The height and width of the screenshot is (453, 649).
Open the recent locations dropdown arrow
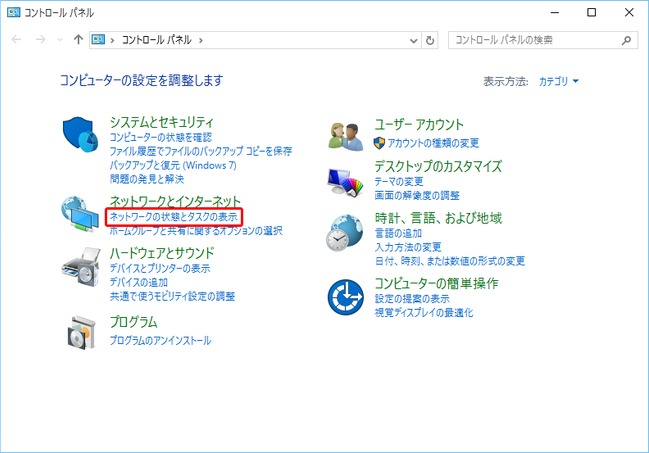point(60,40)
